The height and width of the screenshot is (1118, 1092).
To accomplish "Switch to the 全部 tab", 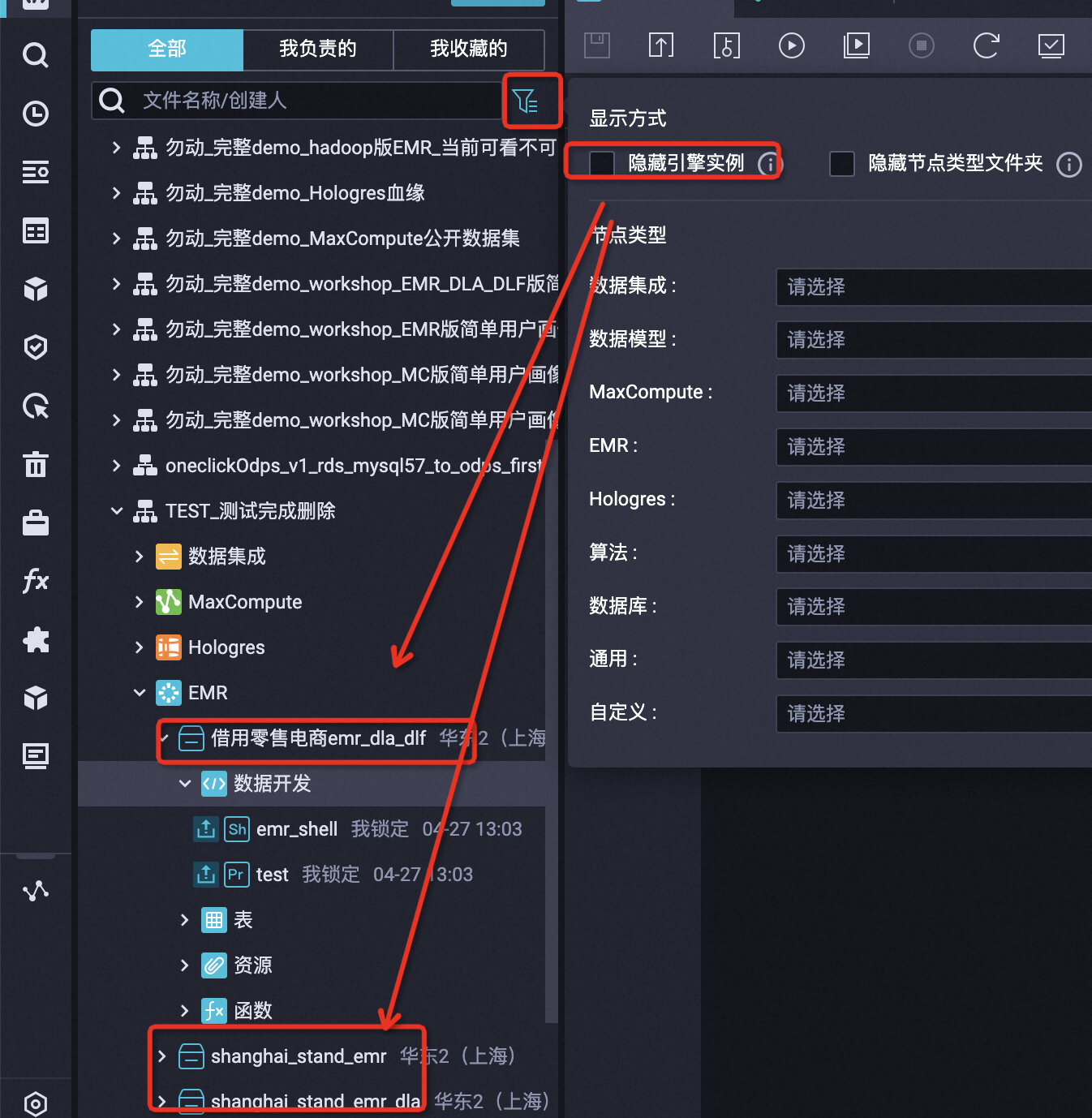I will pyautogui.click(x=167, y=49).
